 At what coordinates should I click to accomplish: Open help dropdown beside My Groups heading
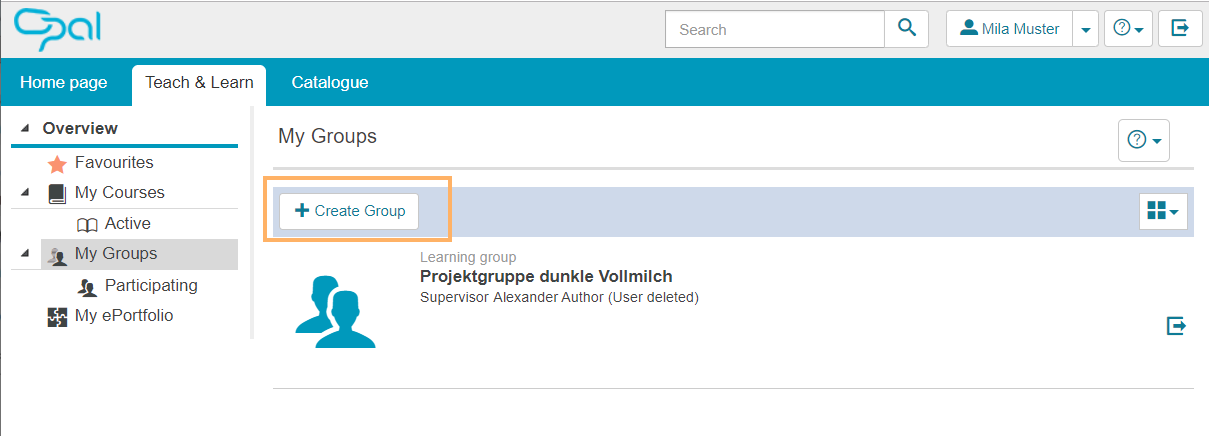[x=1144, y=141]
